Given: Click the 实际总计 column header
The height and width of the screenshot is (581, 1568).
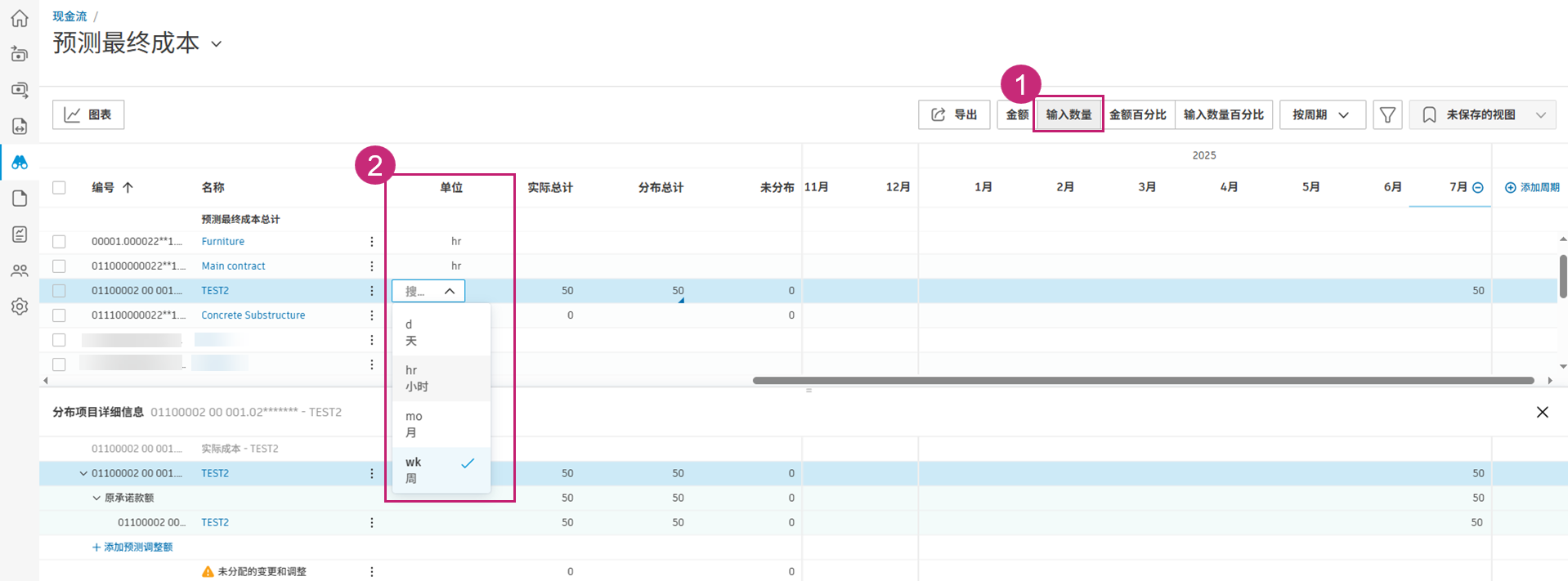Looking at the screenshot, I should pos(549,187).
